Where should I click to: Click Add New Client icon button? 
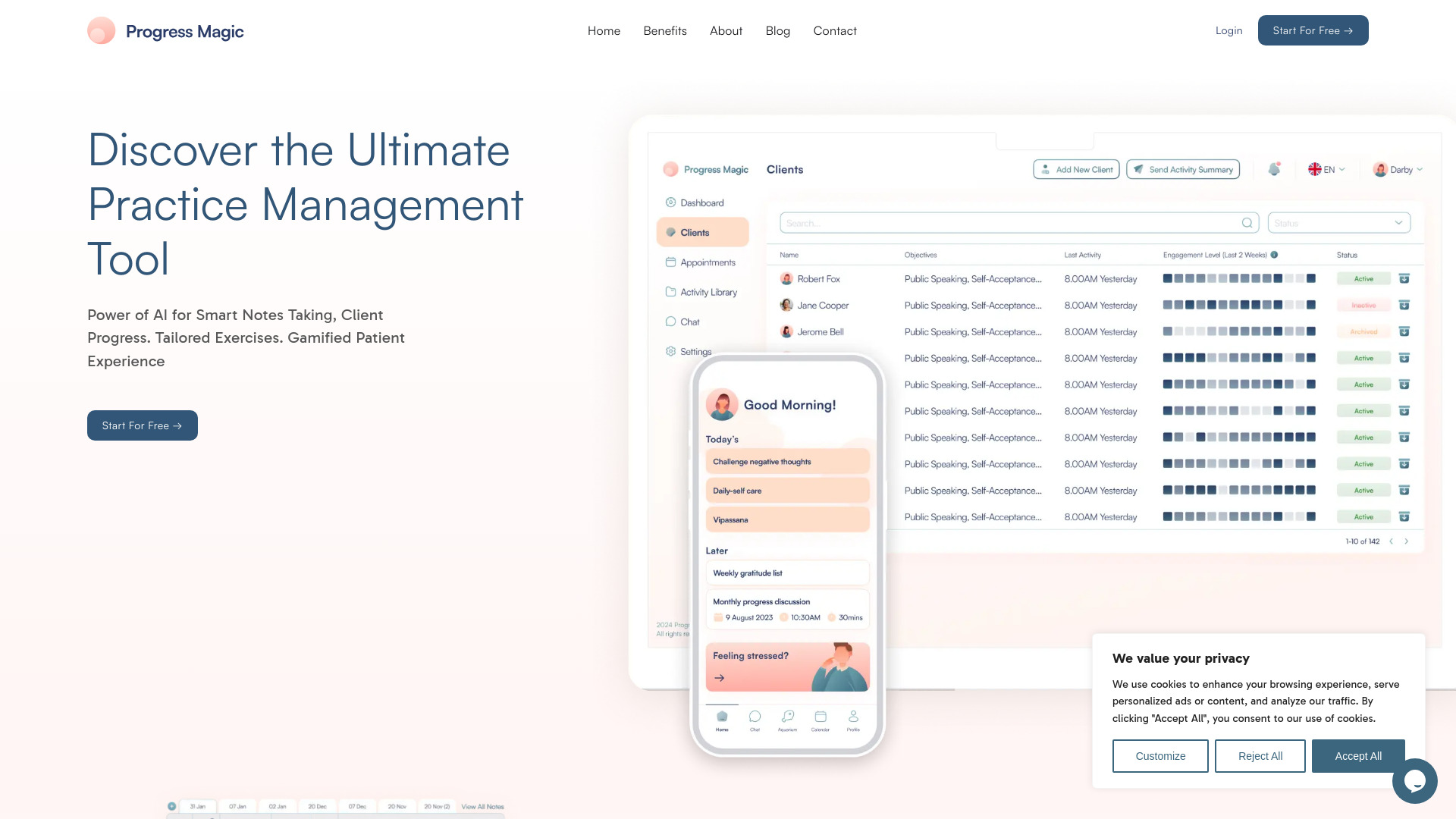pyautogui.click(x=1076, y=168)
